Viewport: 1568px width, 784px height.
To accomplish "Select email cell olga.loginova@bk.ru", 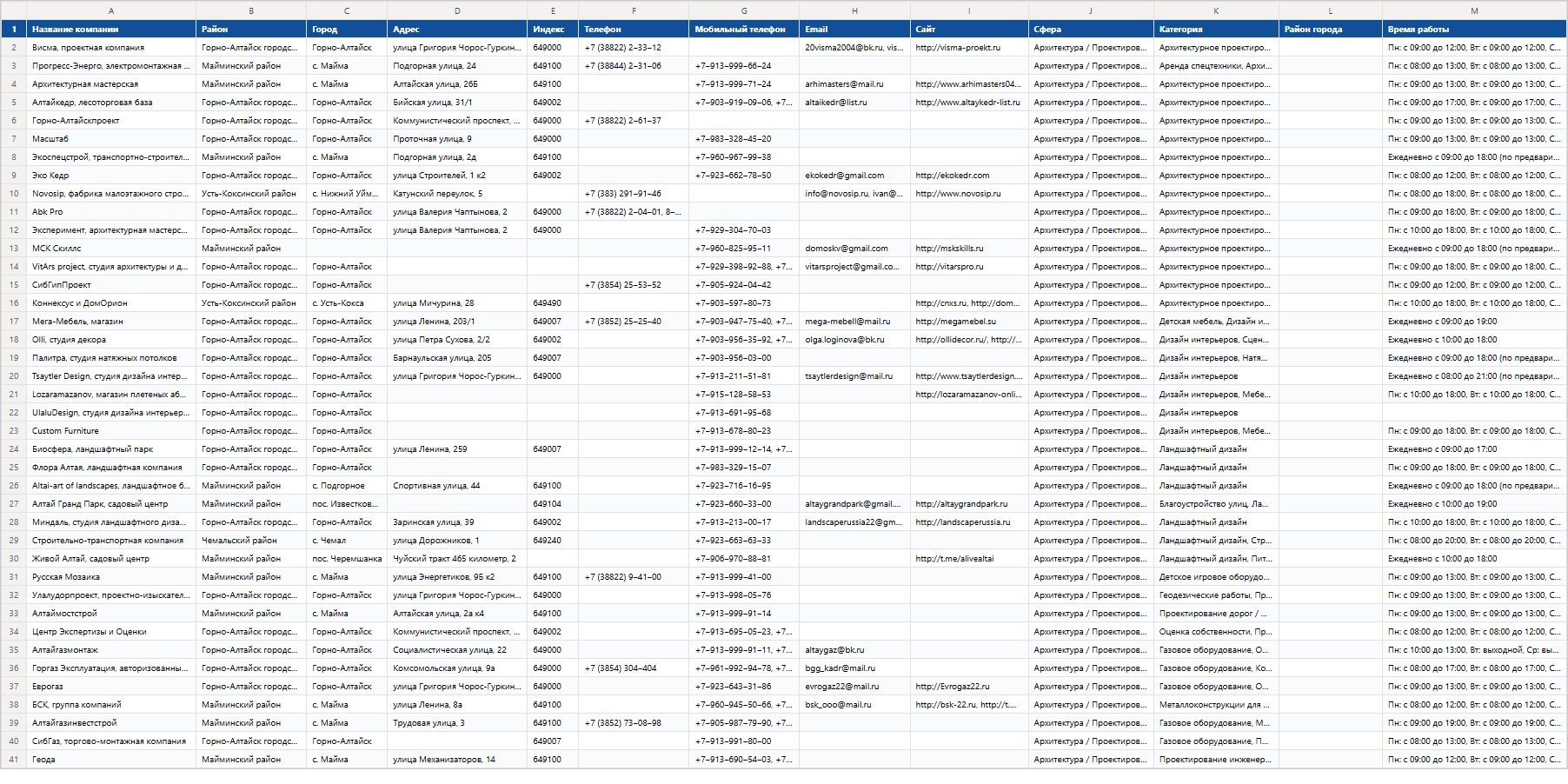I will pos(854,340).
